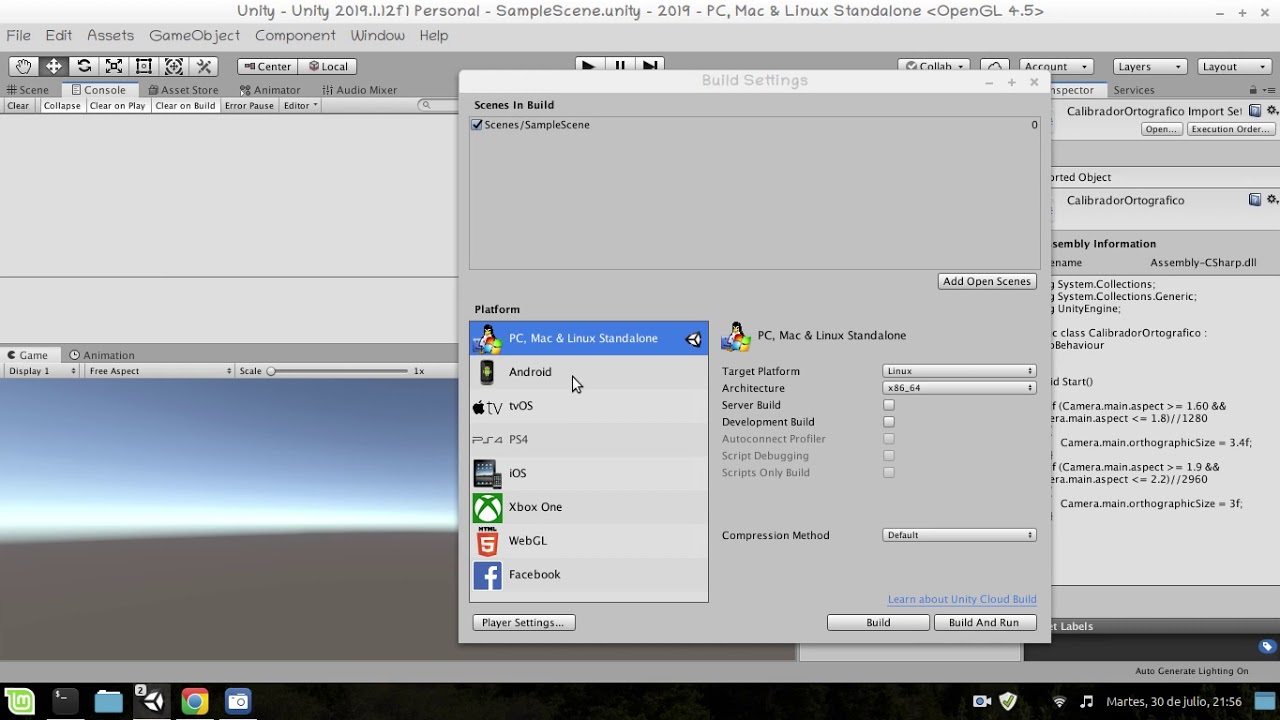Click Add Open Scenes button
The width and height of the screenshot is (1280, 720).
(x=987, y=281)
